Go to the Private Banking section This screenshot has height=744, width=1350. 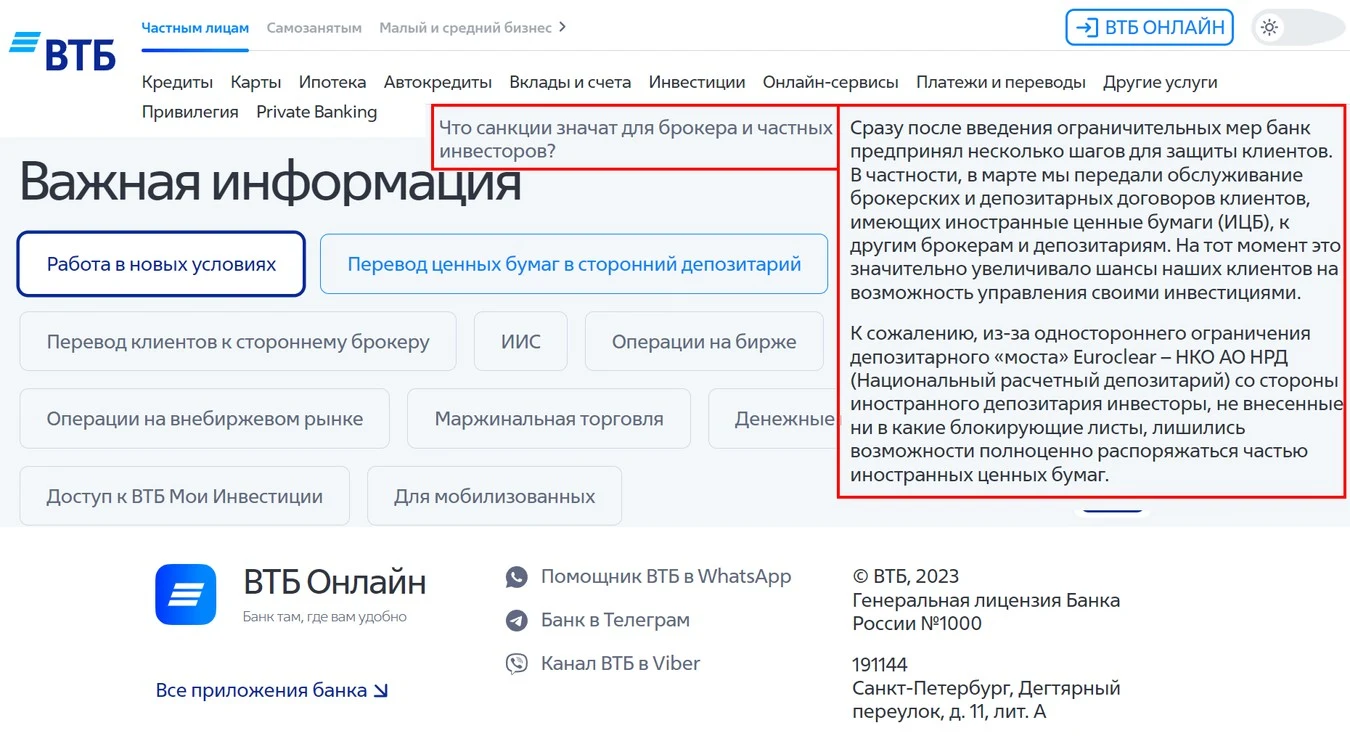[316, 112]
